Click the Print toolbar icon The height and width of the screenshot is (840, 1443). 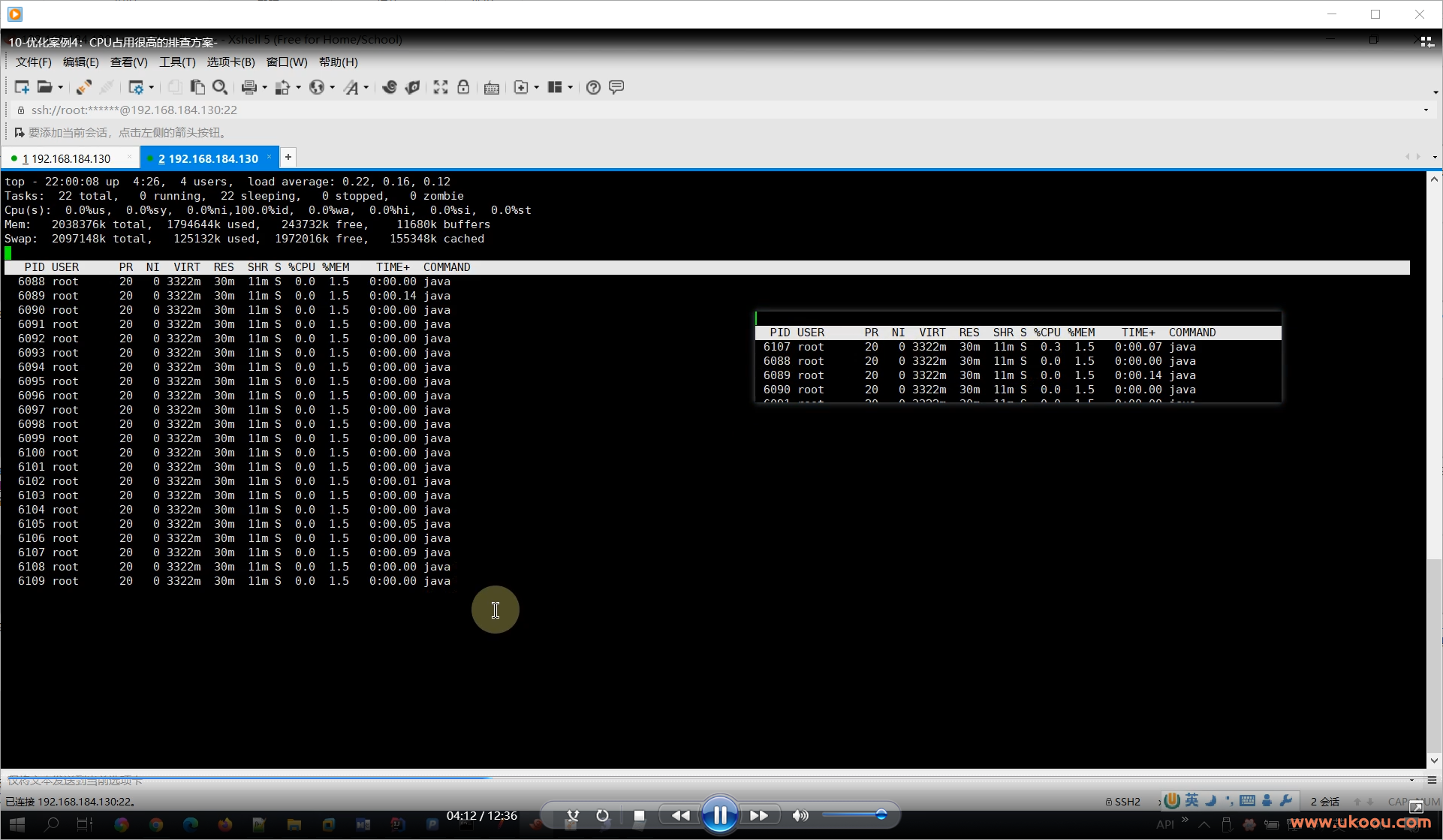click(249, 87)
